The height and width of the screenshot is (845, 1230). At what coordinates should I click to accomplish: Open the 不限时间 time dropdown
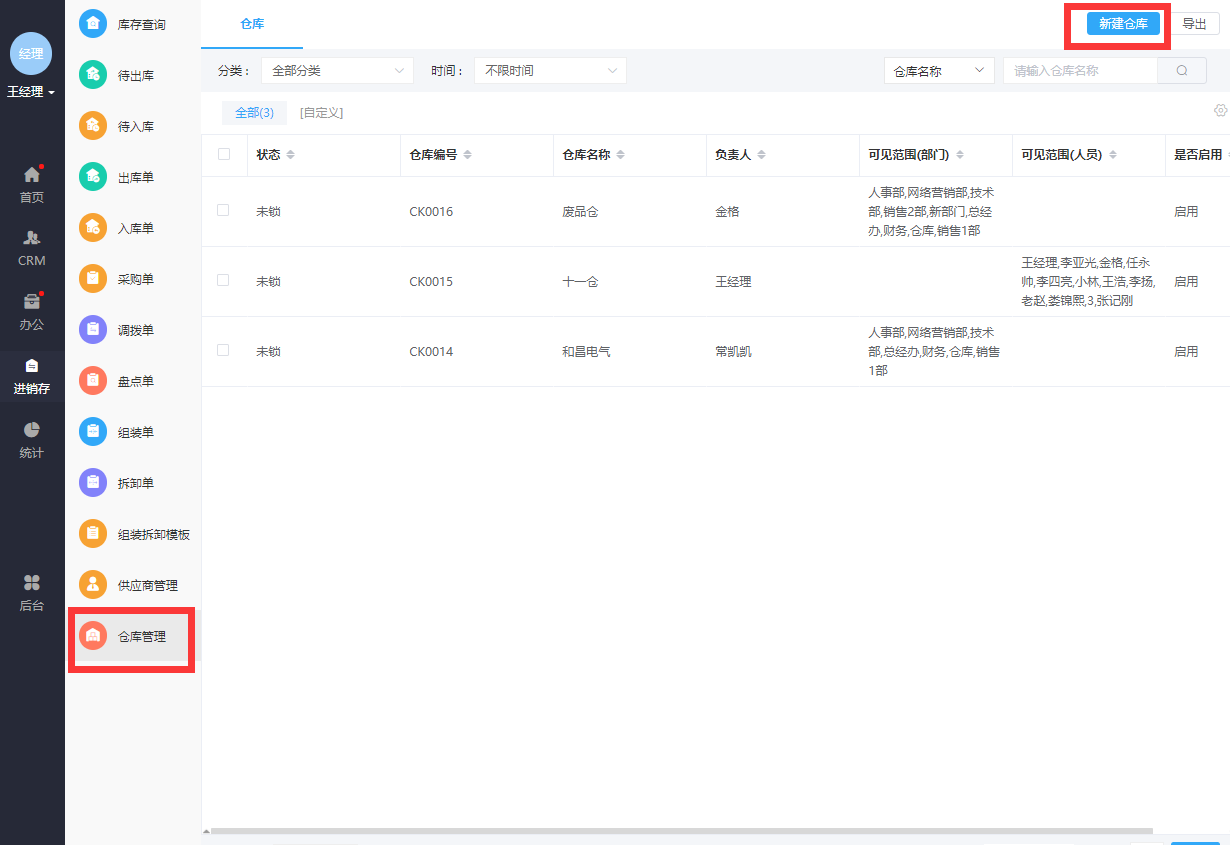pyautogui.click(x=550, y=70)
